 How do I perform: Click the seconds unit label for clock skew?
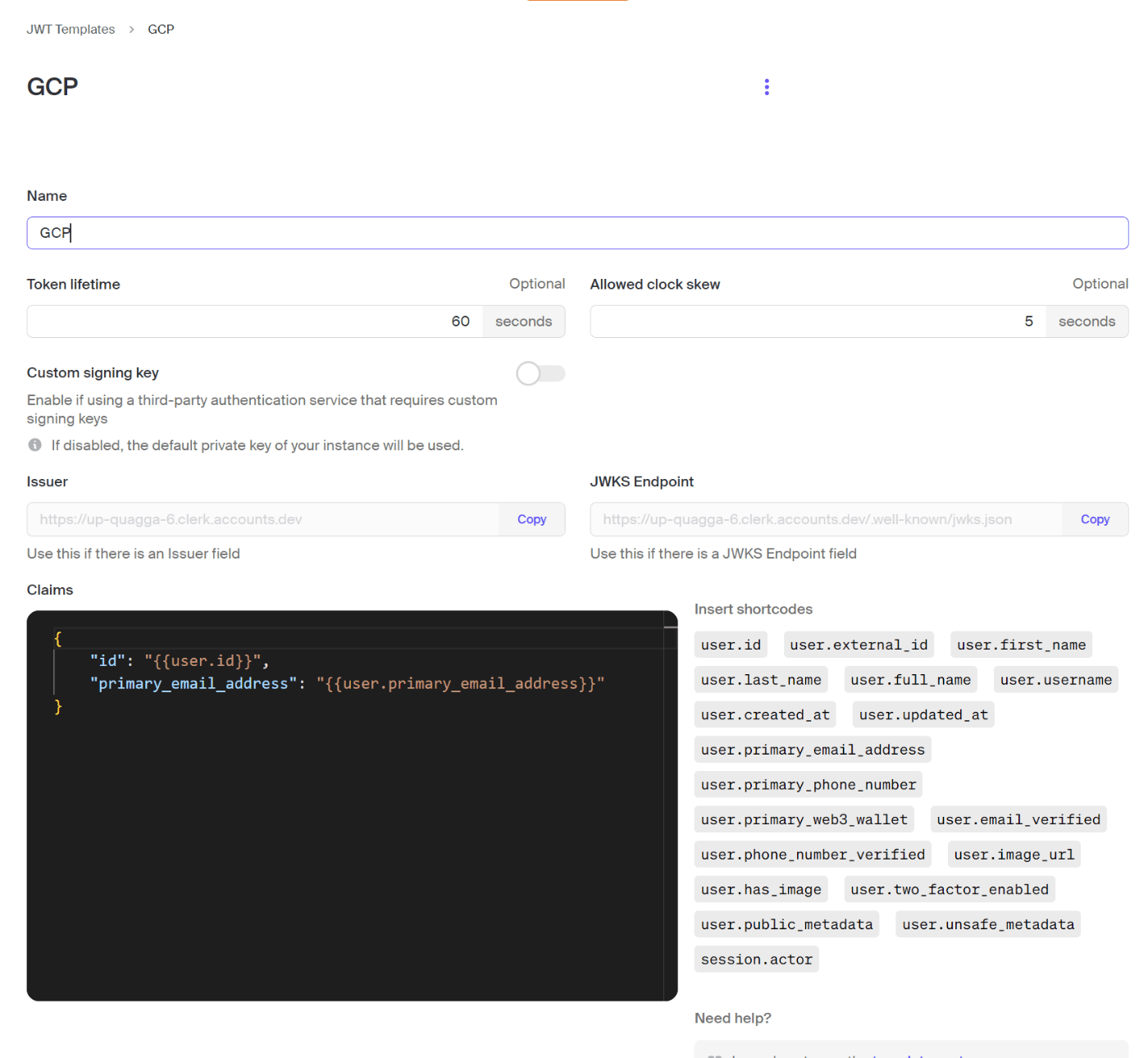coord(1086,322)
